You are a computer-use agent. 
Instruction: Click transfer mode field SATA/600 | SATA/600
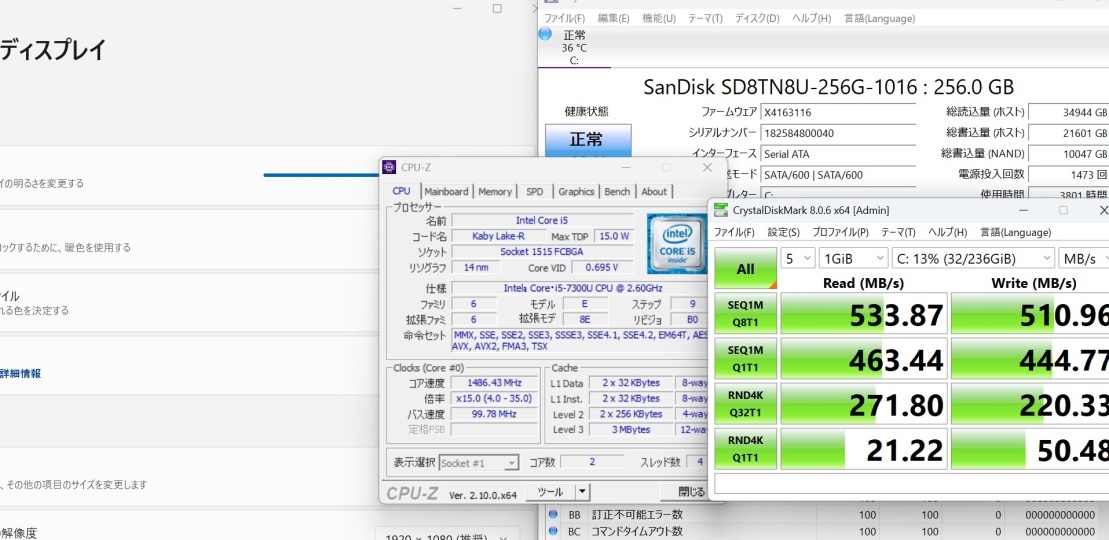[x=837, y=175]
